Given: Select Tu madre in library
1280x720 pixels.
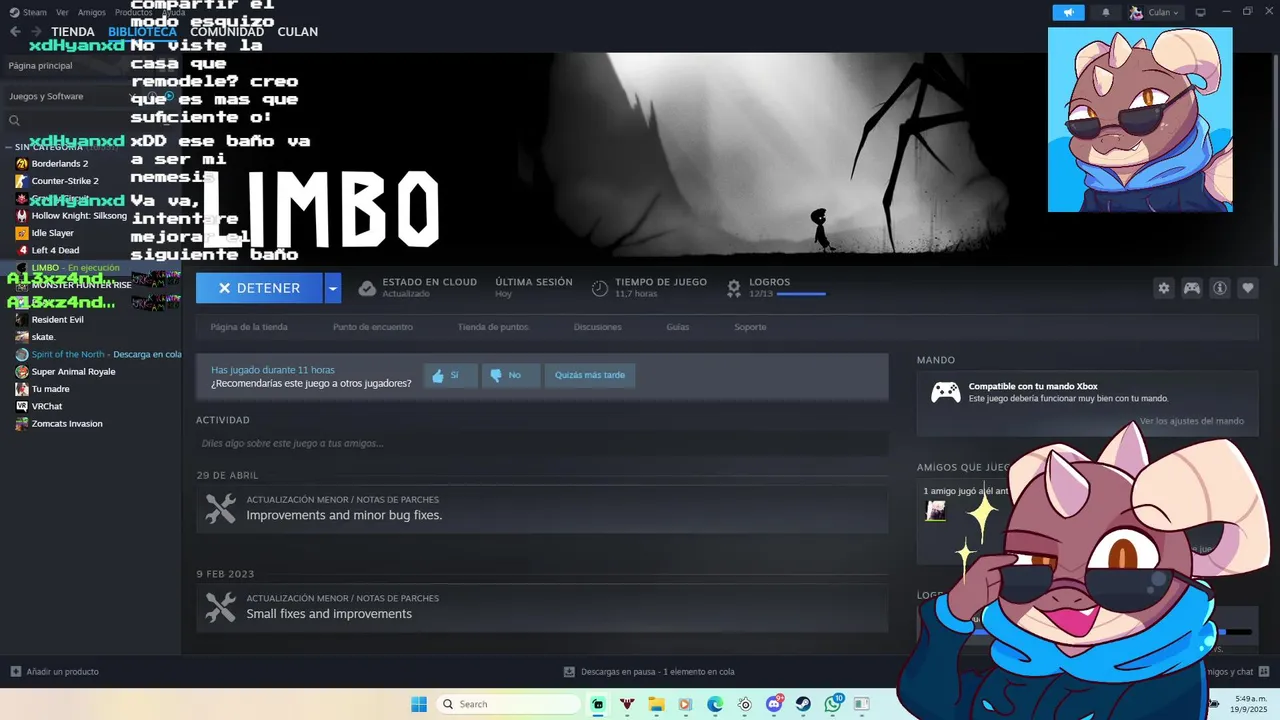Looking at the screenshot, I should 50,389.
